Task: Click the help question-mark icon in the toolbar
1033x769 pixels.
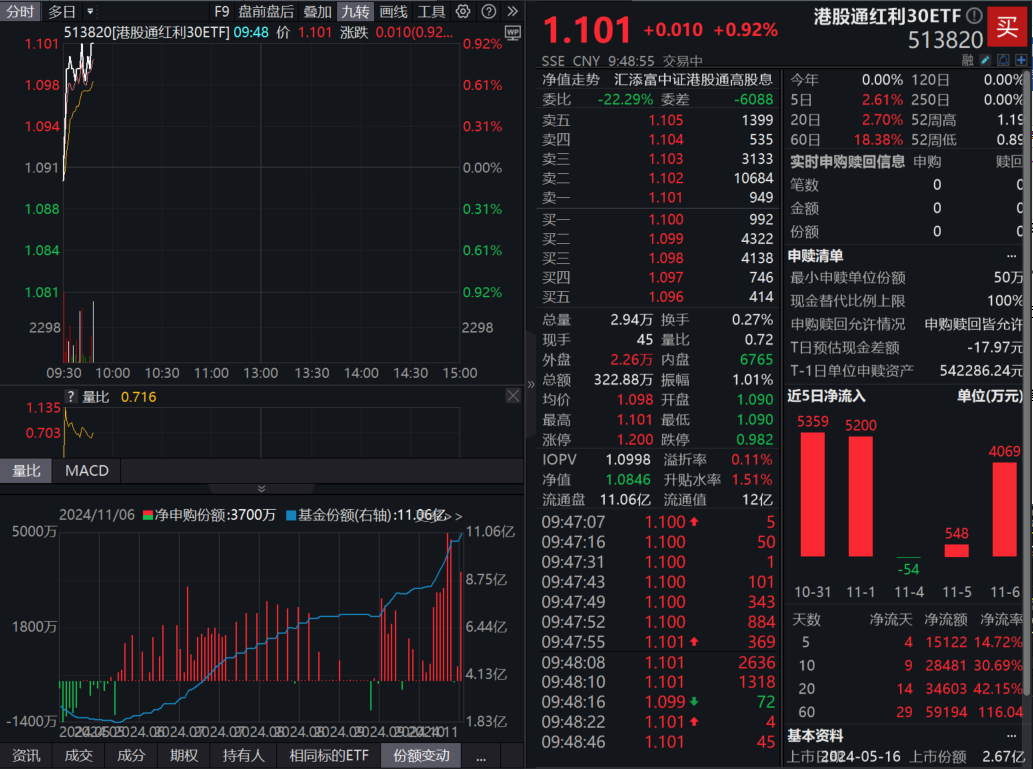Action: pos(488,11)
